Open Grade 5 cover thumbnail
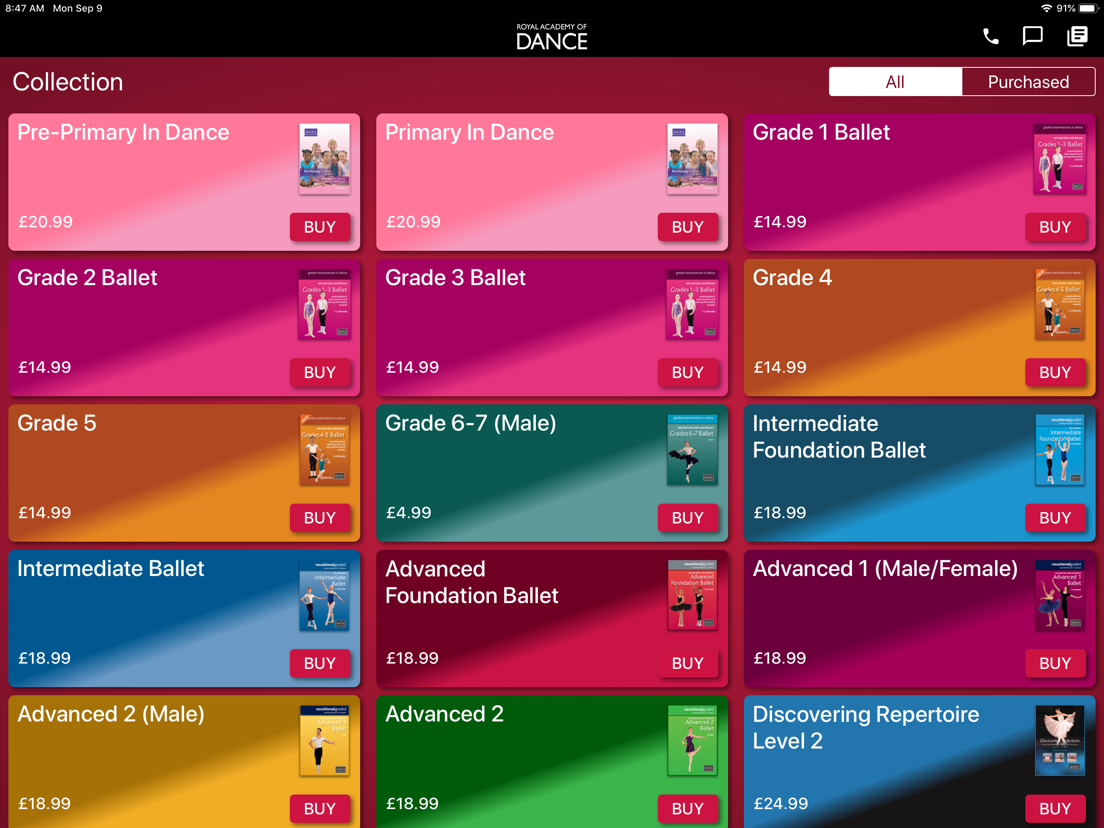1104x828 pixels. (325, 450)
